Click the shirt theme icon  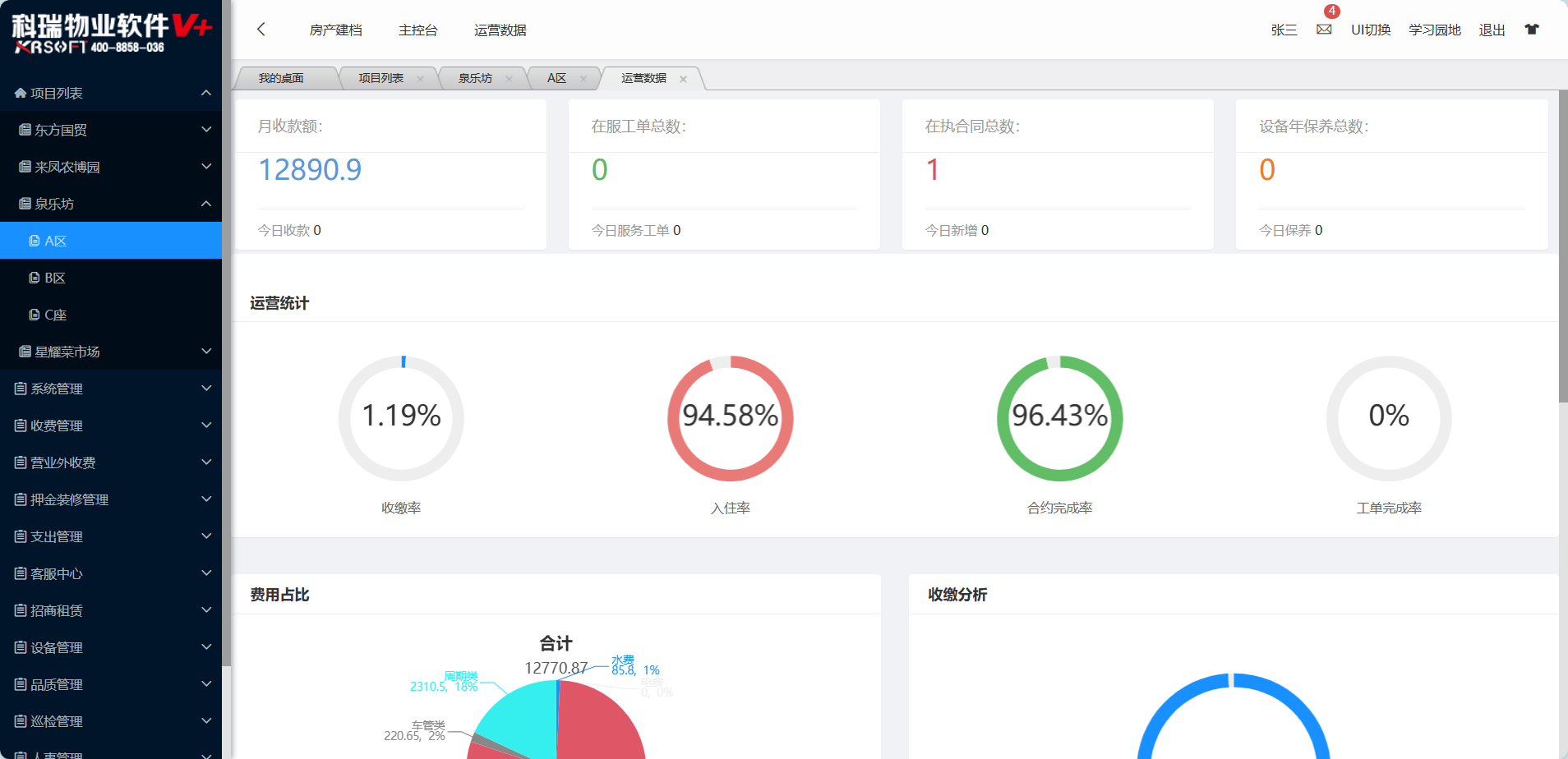[x=1532, y=30]
